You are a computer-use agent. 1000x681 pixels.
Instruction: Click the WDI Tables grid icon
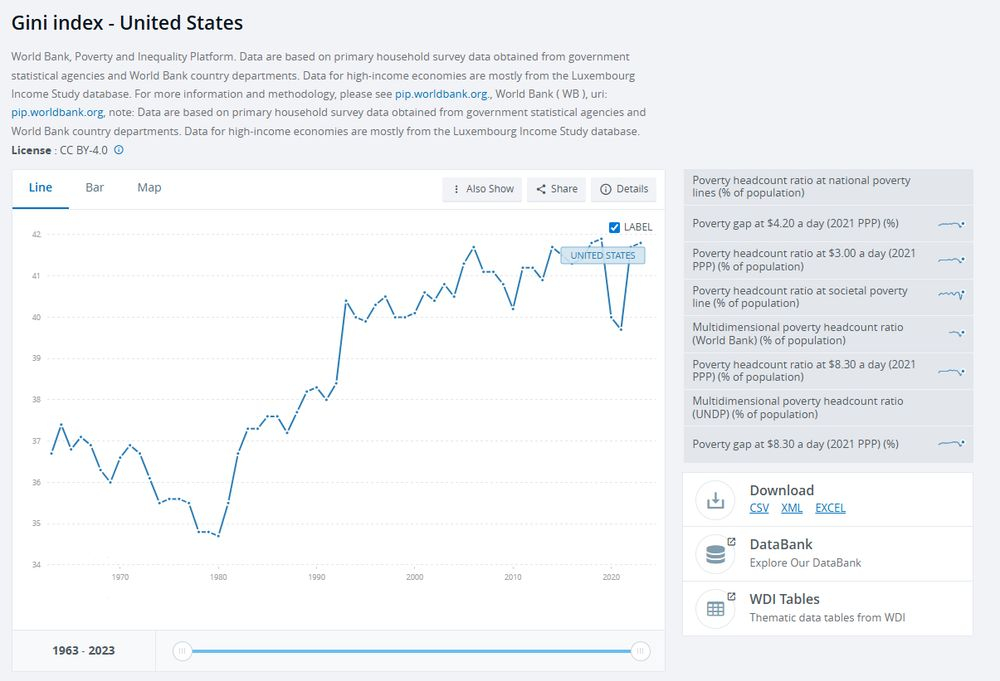tap(715, 608)
